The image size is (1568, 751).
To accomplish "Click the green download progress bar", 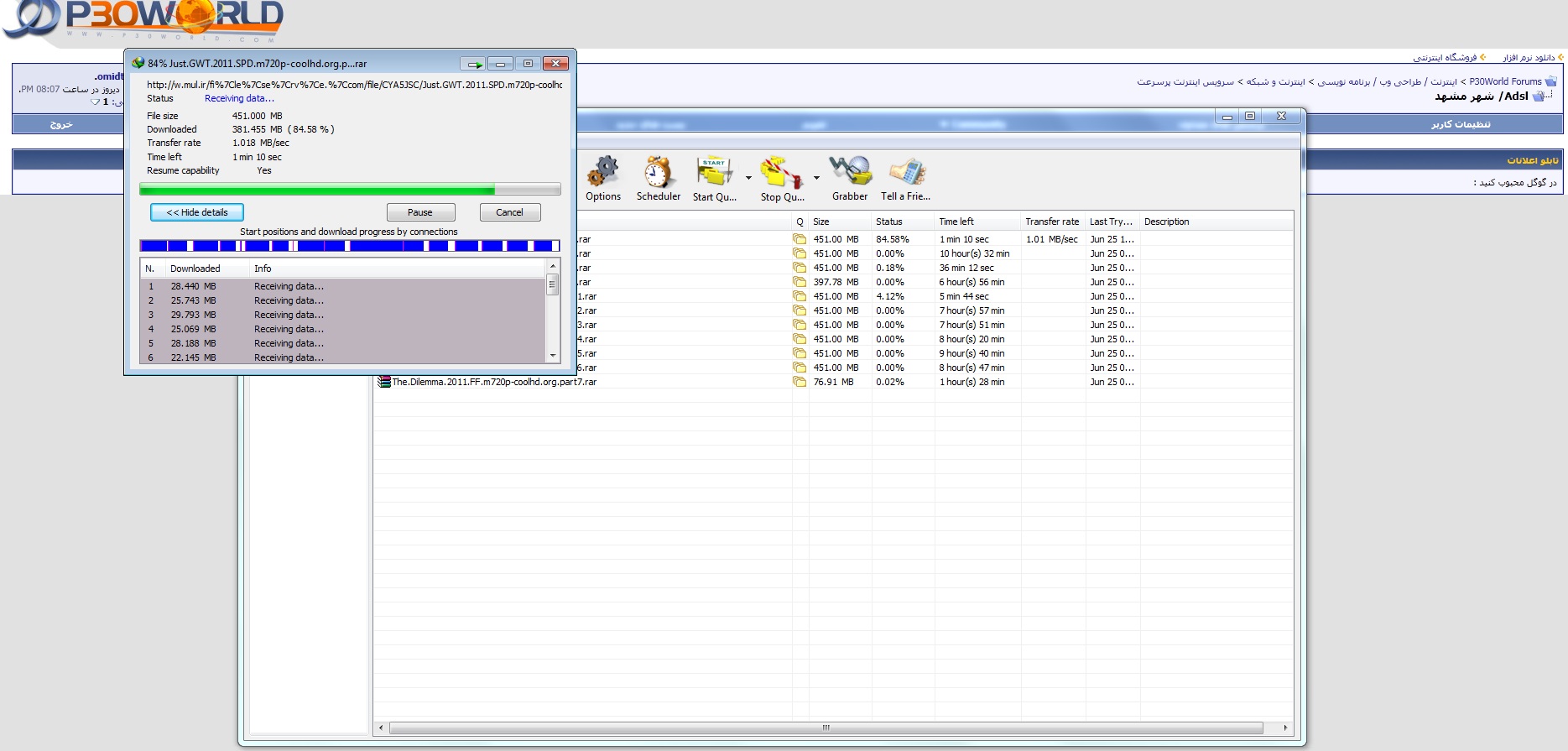I will pos(350,190).
